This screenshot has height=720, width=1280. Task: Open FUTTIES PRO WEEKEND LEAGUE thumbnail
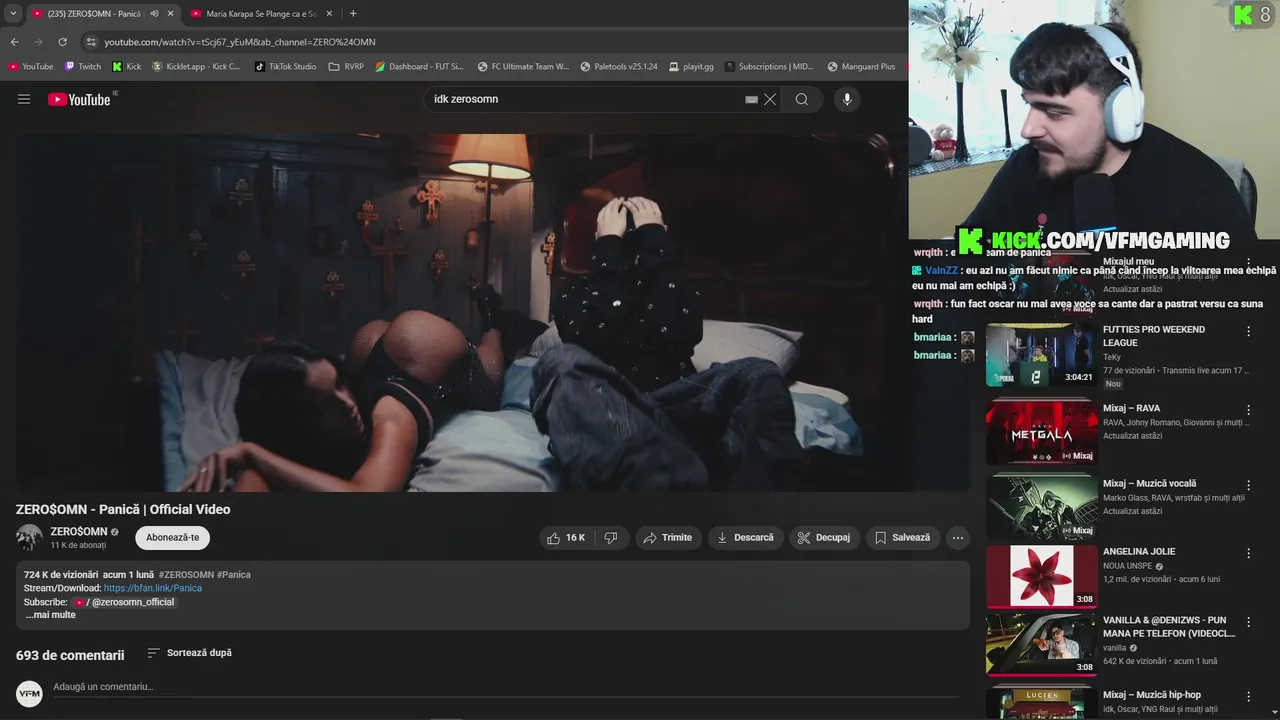coord(1041,354)
